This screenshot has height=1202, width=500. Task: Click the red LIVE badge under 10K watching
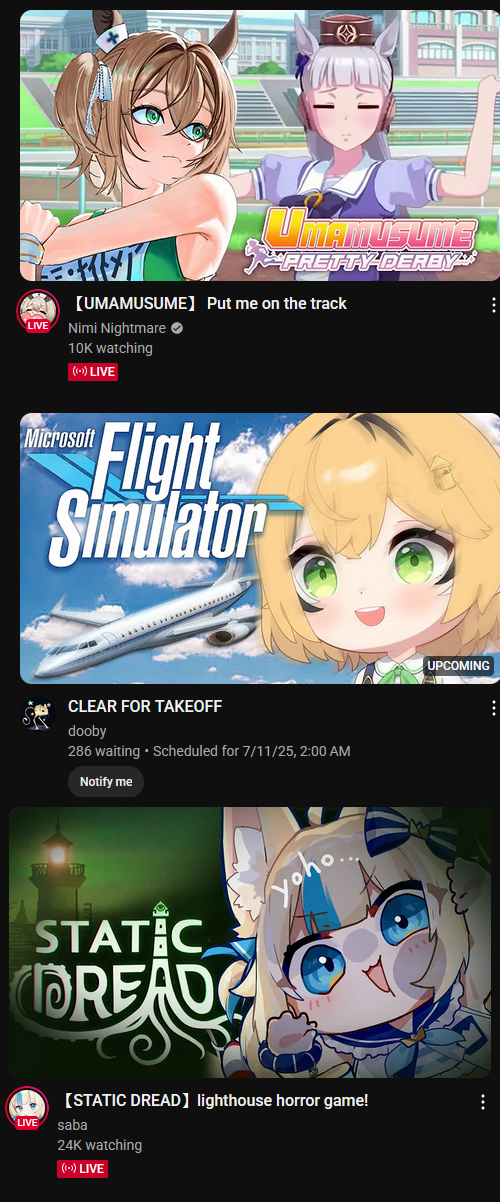tap(93, 372)
